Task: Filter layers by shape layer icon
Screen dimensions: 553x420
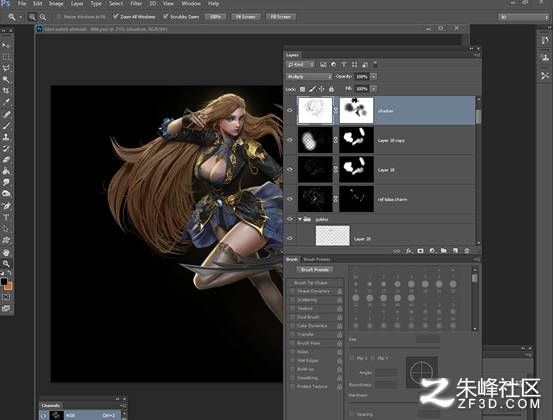Action: (x=354, y=65)
